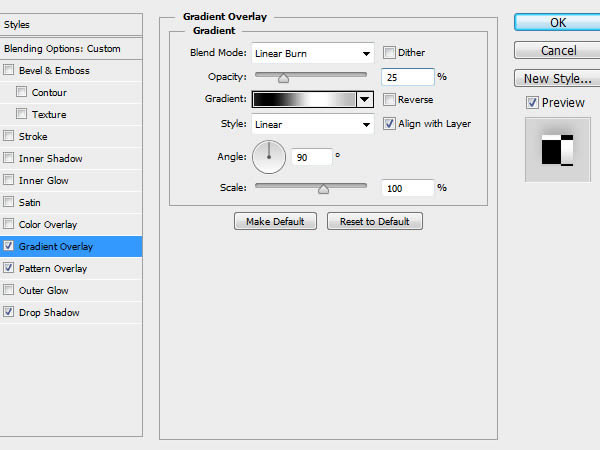
Task: Open the Style Linear dropdown
Action: click(x=313, y=124)
